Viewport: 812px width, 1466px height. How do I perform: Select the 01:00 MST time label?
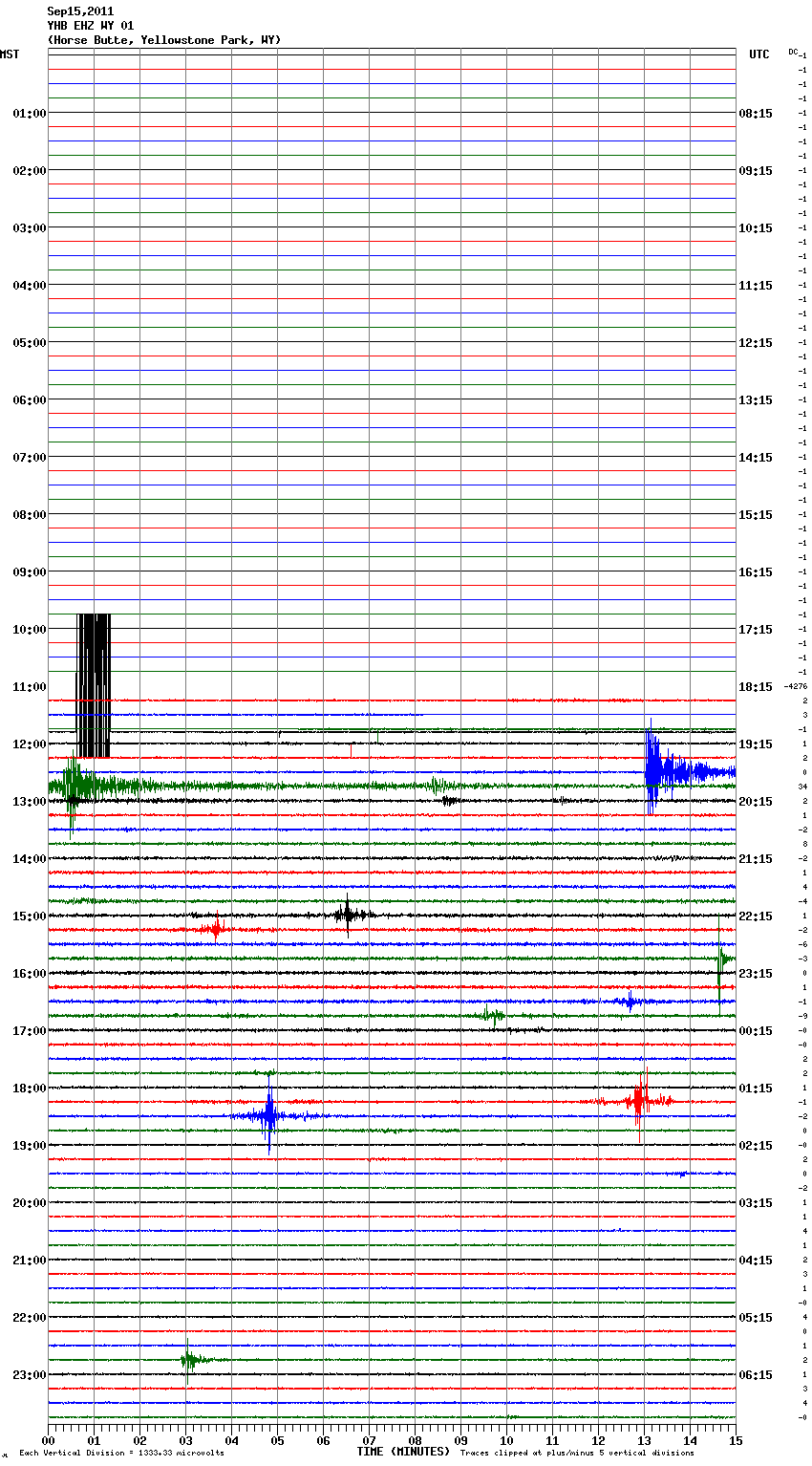pyautogui.click(x=30, y=114)
